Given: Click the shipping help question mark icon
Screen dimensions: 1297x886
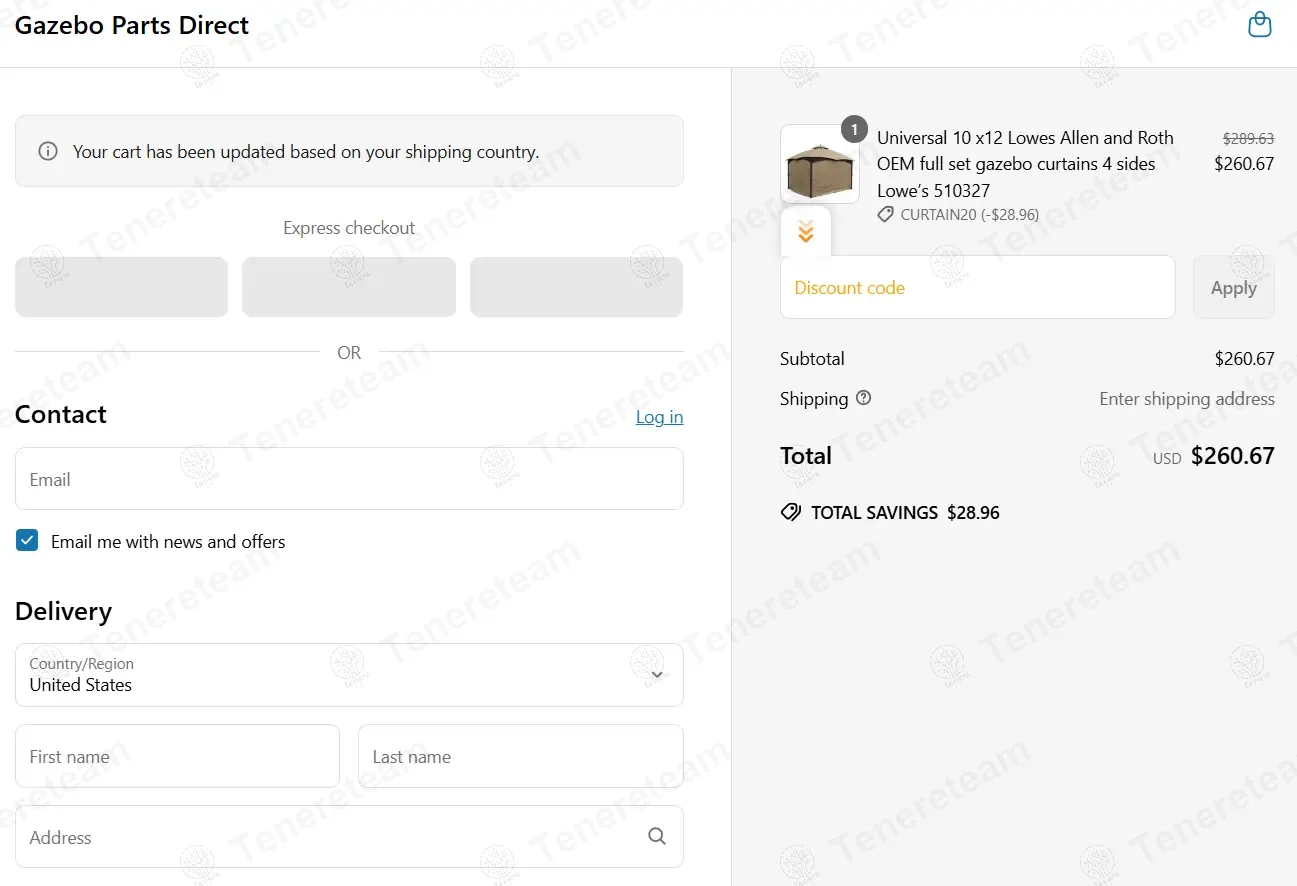Looking at the screenshot, I should point(864,398).
